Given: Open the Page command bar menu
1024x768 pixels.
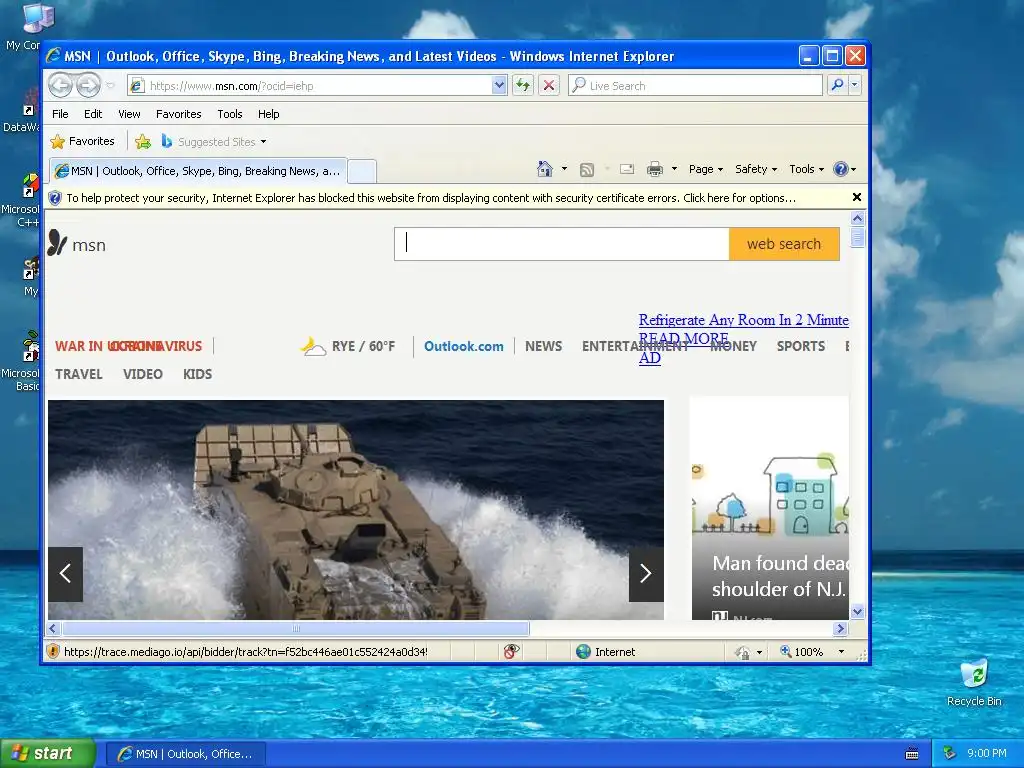Looking at the screenshot, I should (706, 169).
